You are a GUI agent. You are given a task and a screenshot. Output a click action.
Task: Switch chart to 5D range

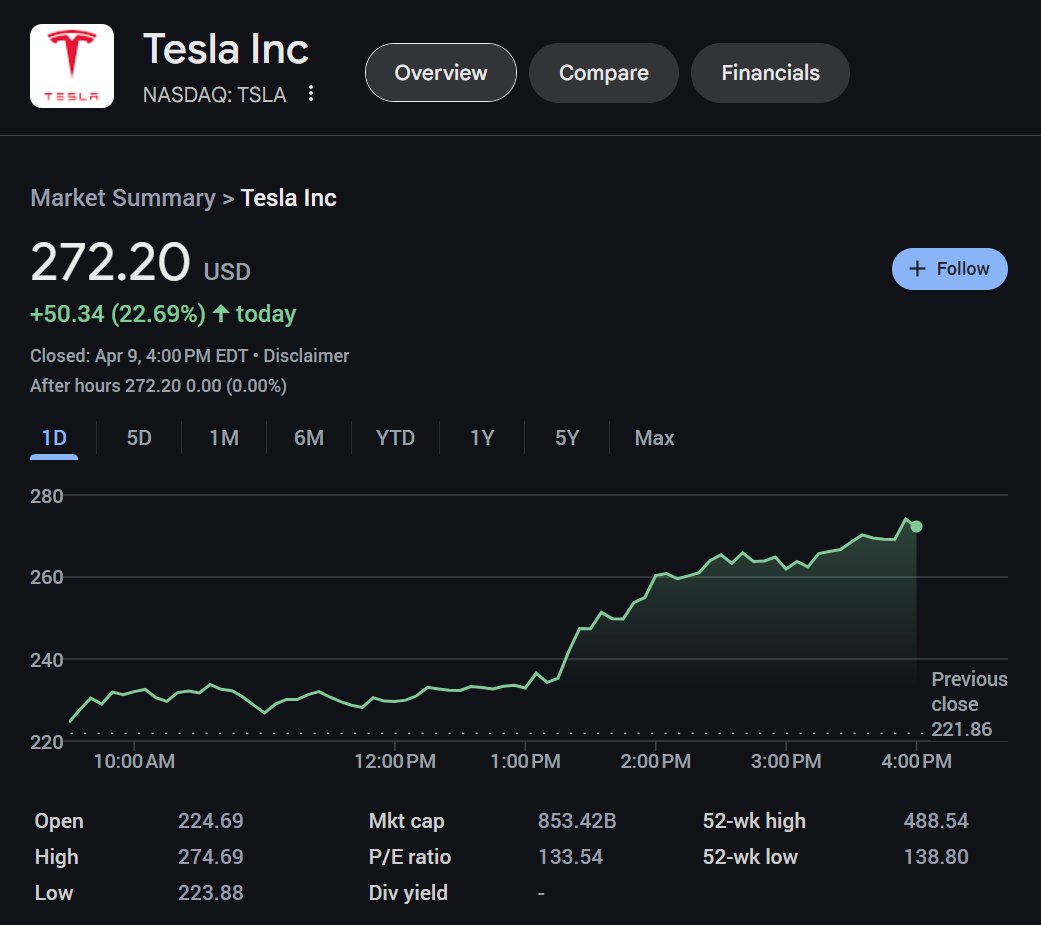click(x=139, y=438)
